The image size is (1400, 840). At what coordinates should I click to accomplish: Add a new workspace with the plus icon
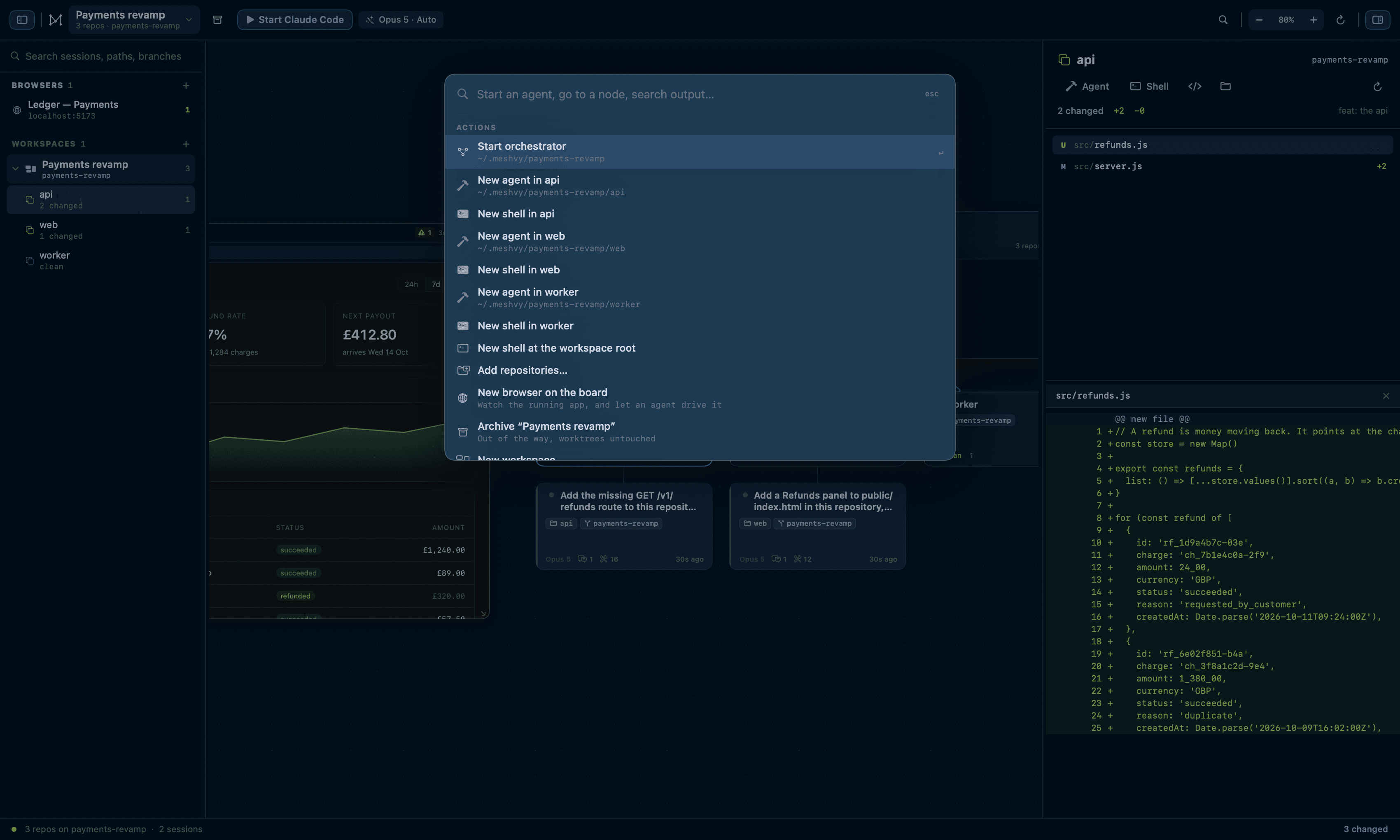186,145
